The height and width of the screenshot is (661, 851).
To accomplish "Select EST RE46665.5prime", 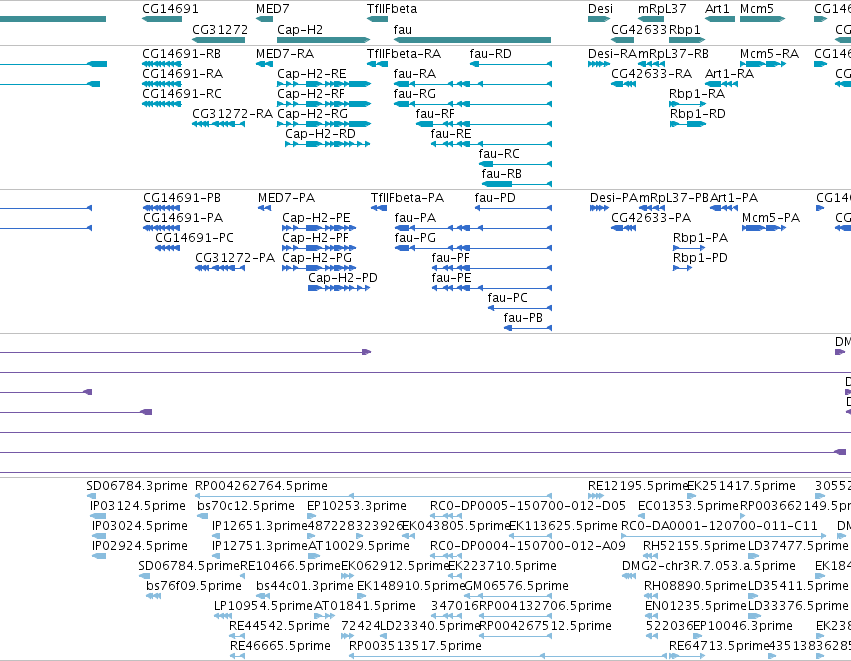I will [238, 657].
